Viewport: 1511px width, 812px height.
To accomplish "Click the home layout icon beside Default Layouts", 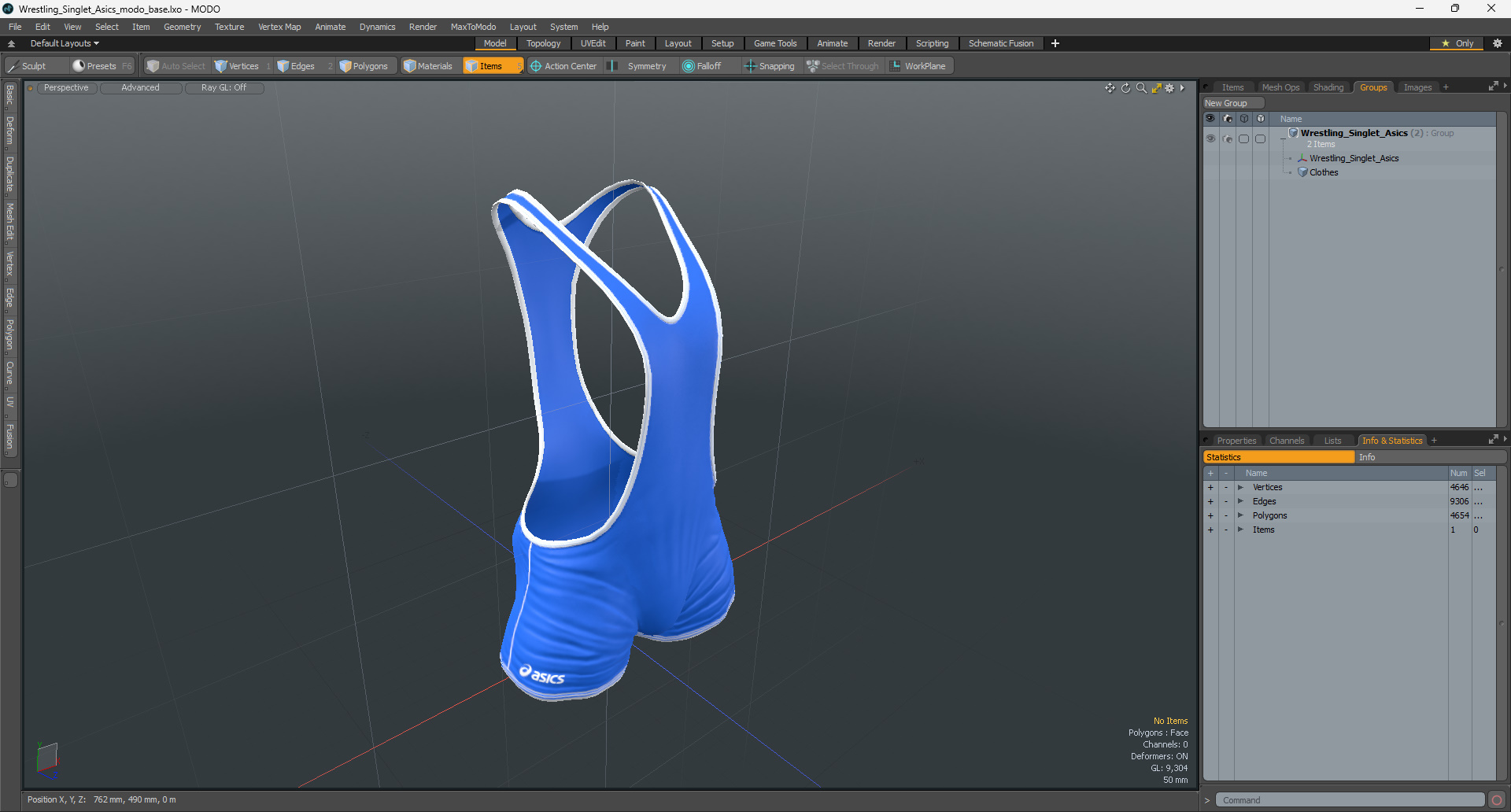I will pyautogui.click(x=11, y=44).
